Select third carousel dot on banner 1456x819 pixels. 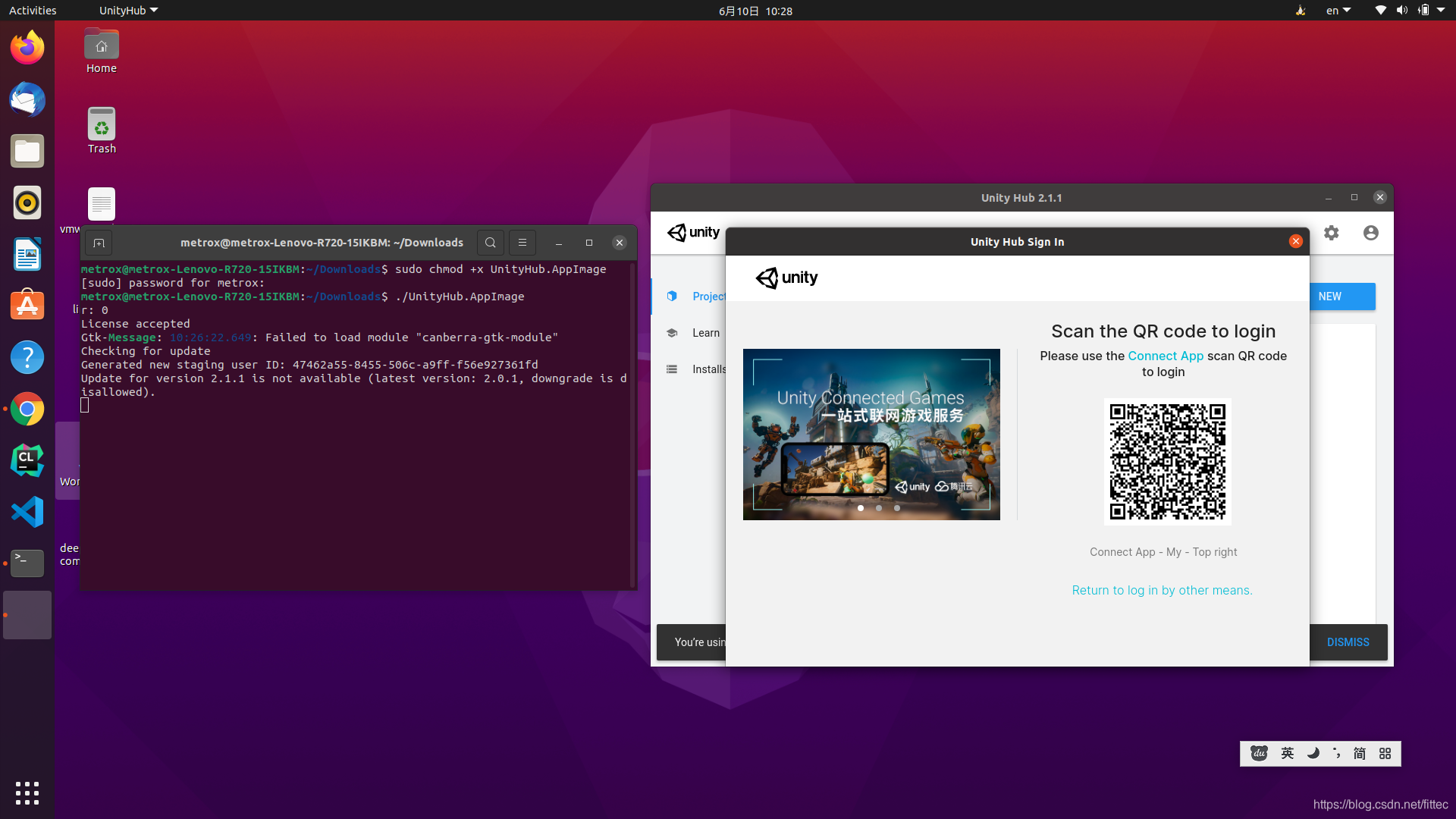pos(897,508)
